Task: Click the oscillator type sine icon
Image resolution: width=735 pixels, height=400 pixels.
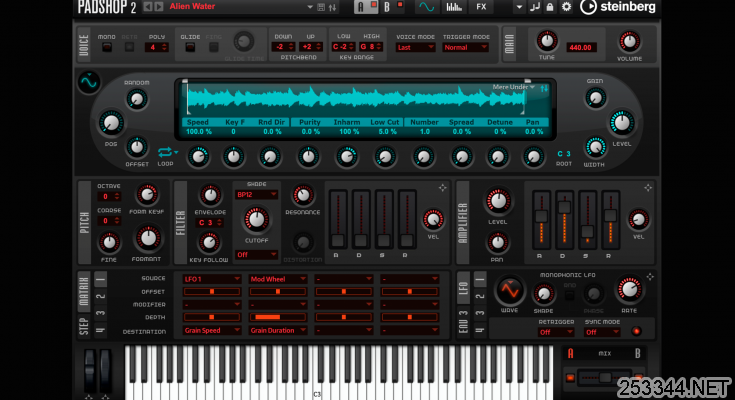Action: (89, 83)
